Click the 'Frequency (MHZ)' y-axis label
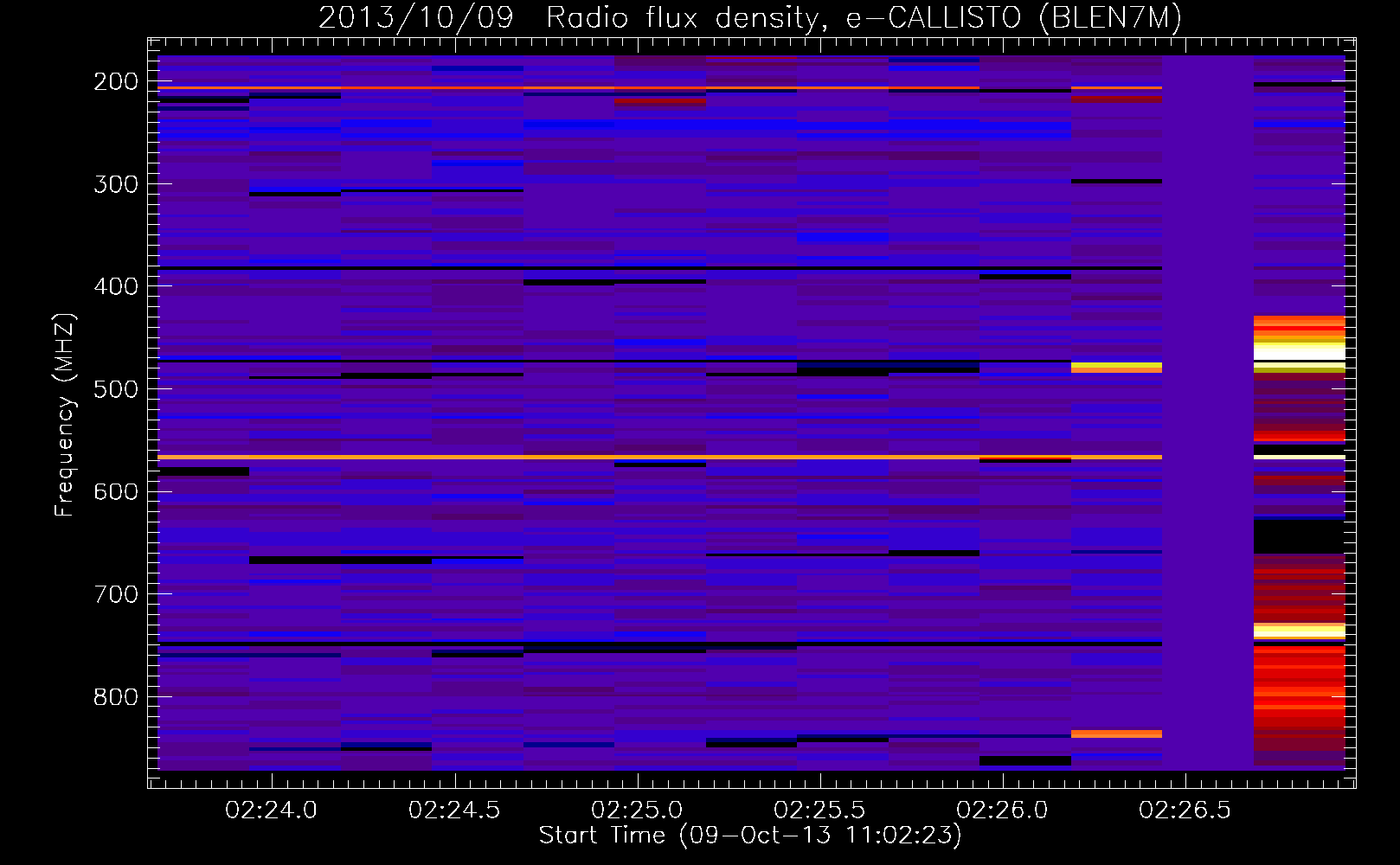 pos(65,414)
